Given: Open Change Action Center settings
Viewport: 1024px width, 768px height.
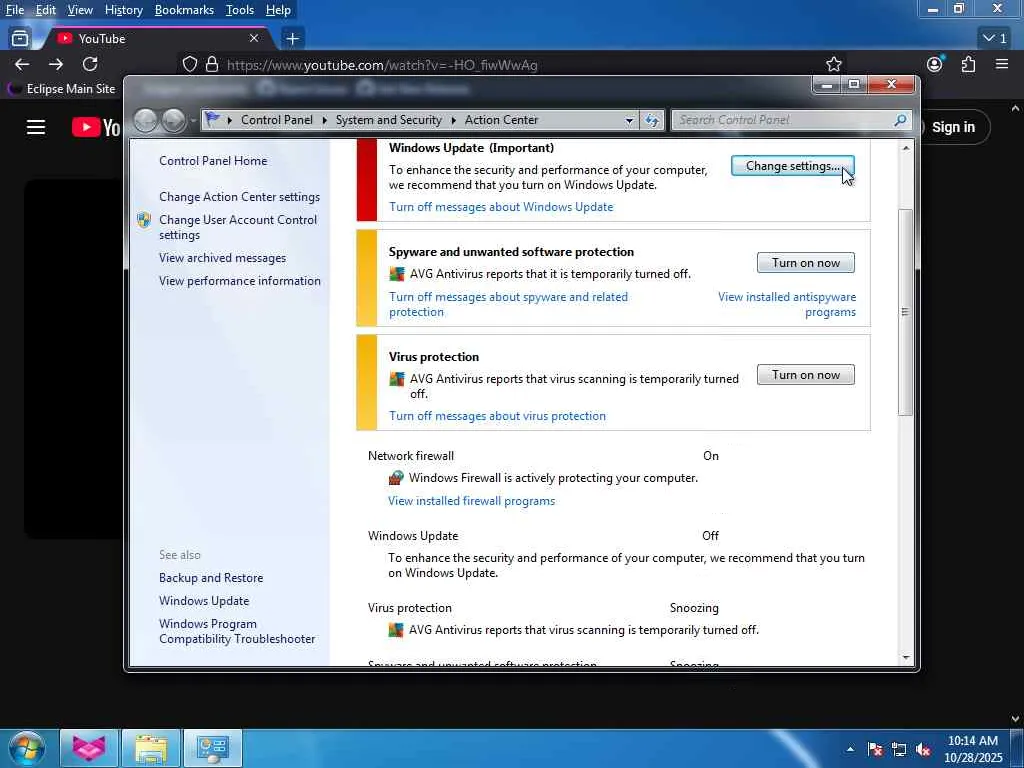Looking at the screenshot, I should (x=239, y=197).
